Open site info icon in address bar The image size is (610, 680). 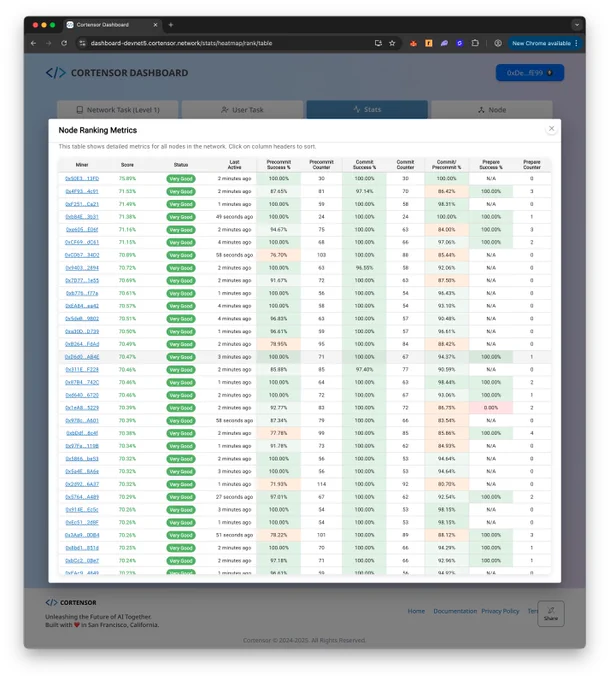(82, 43)
